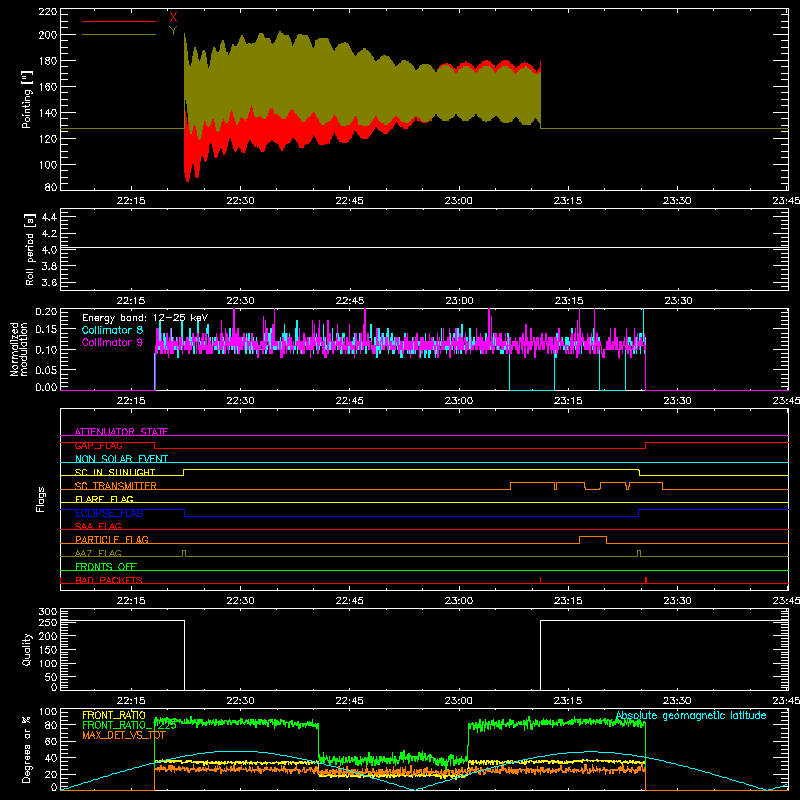Click the 'Energy band: 12-25 keV' annotation
This screenshot has width=800, height=800.
click(145, 318)
